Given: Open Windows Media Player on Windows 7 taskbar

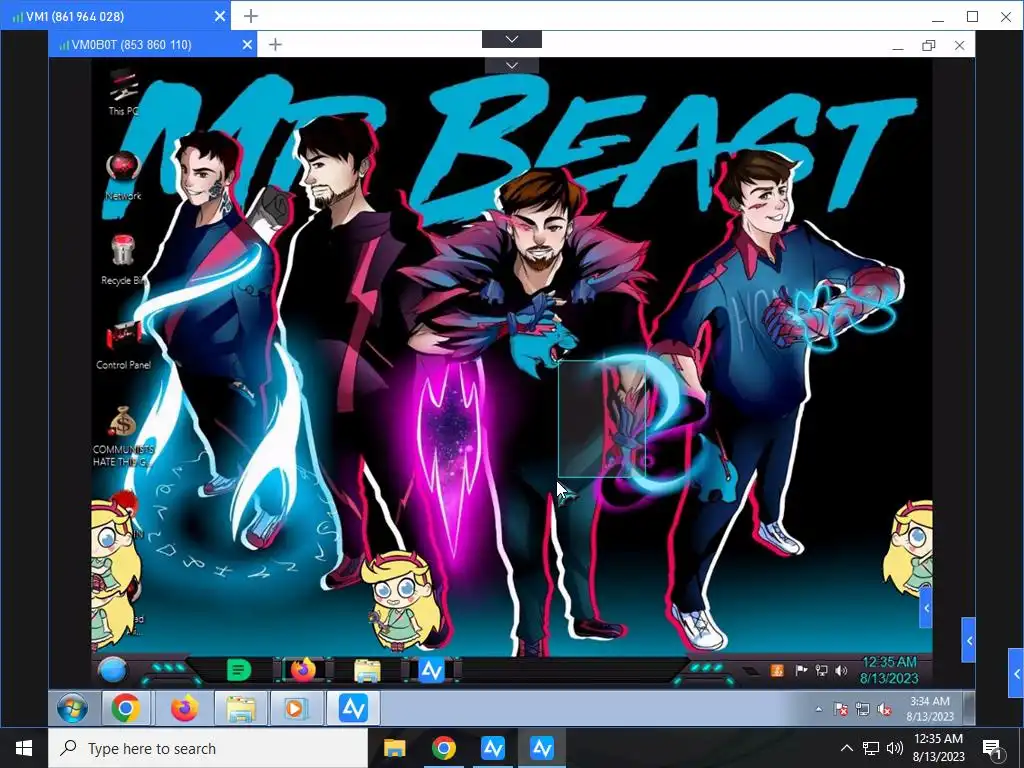Looking at the screenshot, I should [295, 709].
